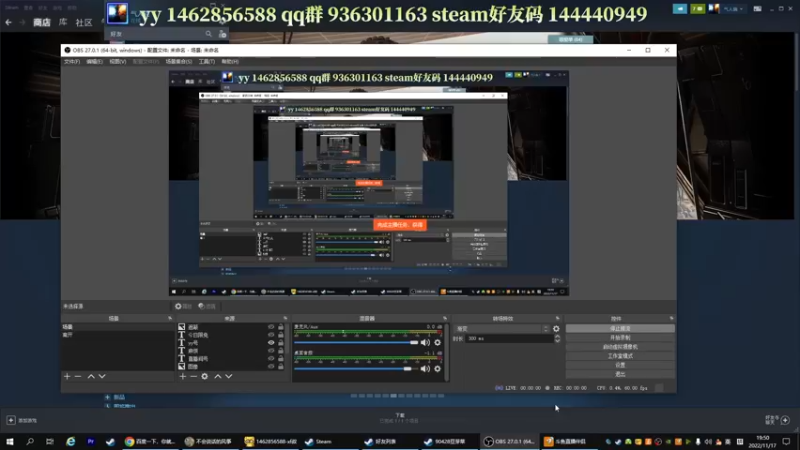This screenshot has height=450, width=800.
Task: Open OBS 视图(V) menu
Action: (x=117, y=62)
